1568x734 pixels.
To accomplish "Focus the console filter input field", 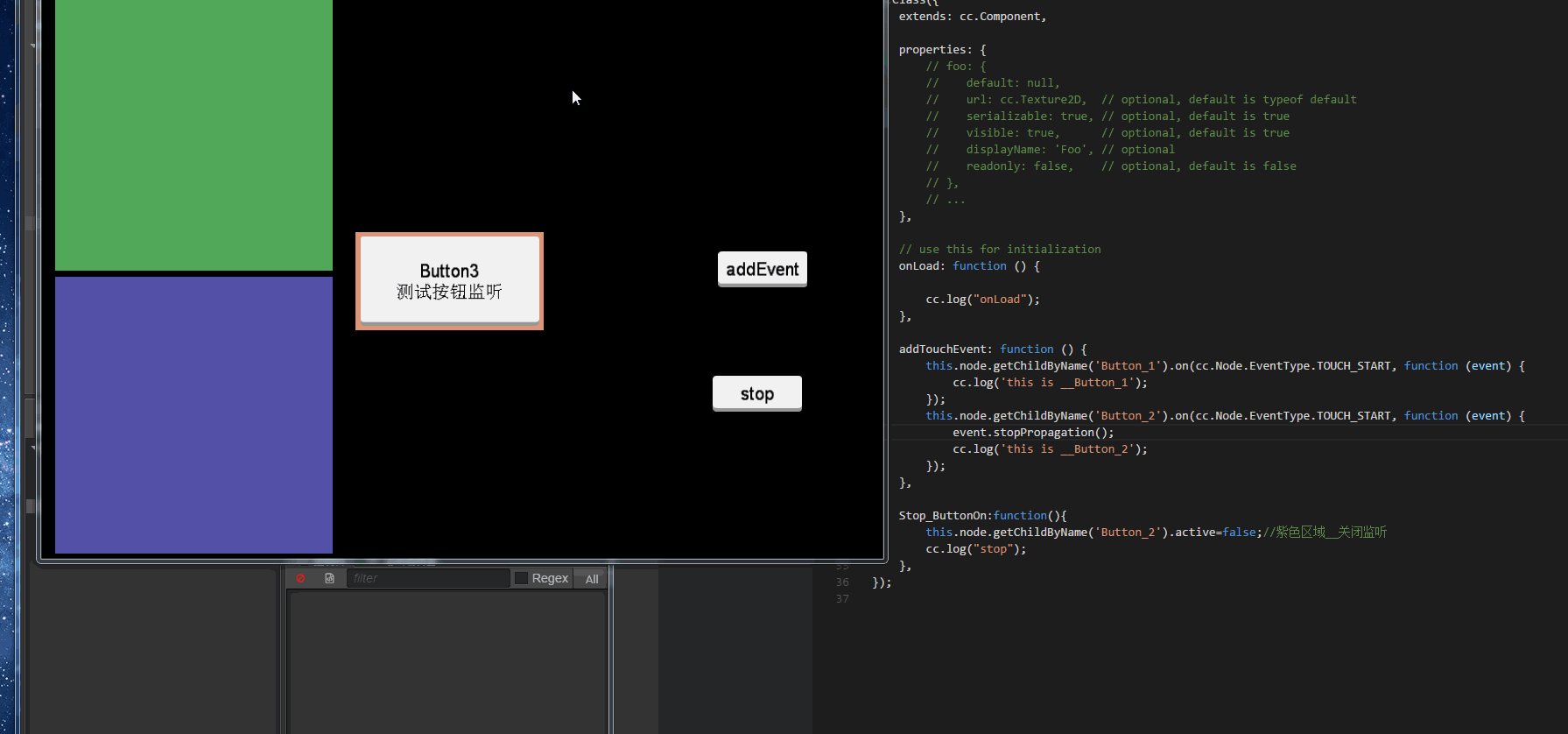I will point(427,578).
